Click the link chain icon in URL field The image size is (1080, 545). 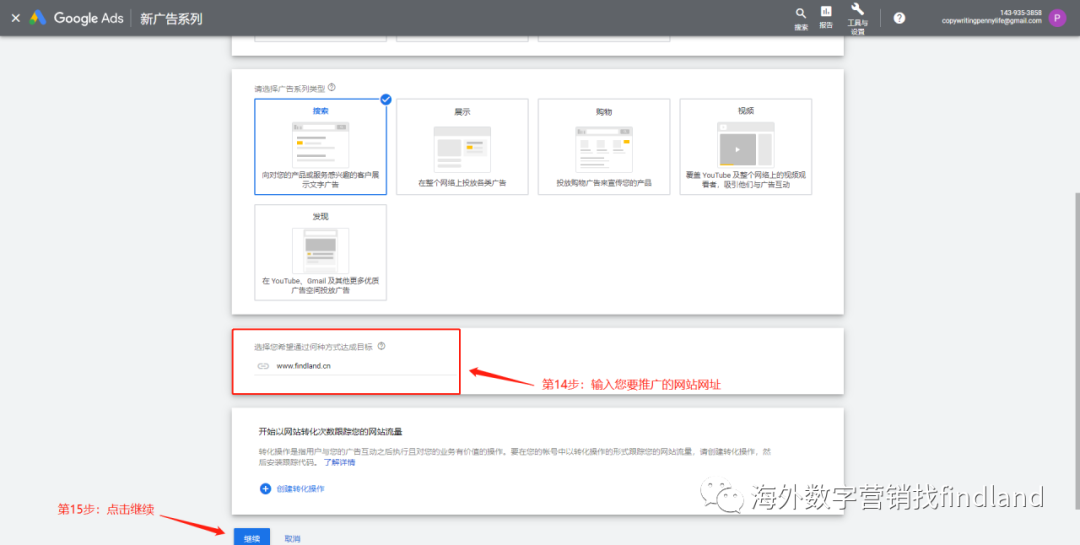[262, 367]
